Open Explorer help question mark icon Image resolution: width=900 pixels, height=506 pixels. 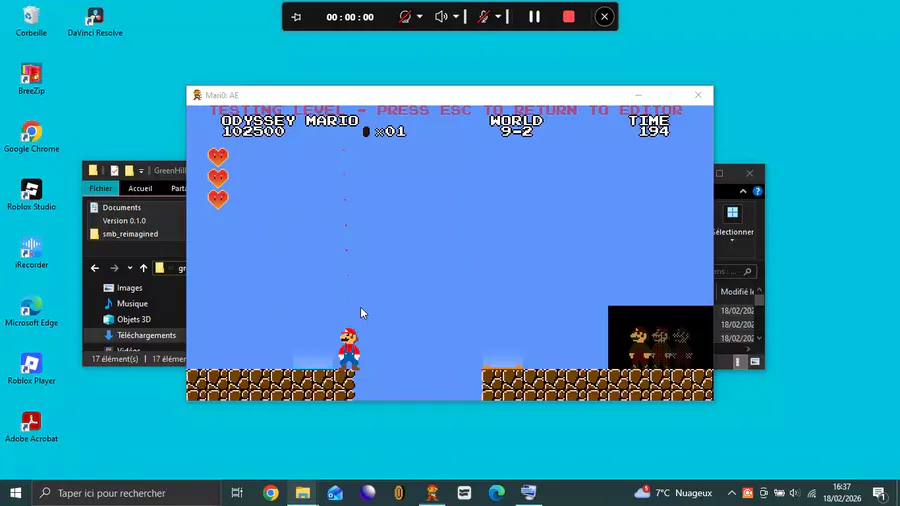click(x=757, y=192)
